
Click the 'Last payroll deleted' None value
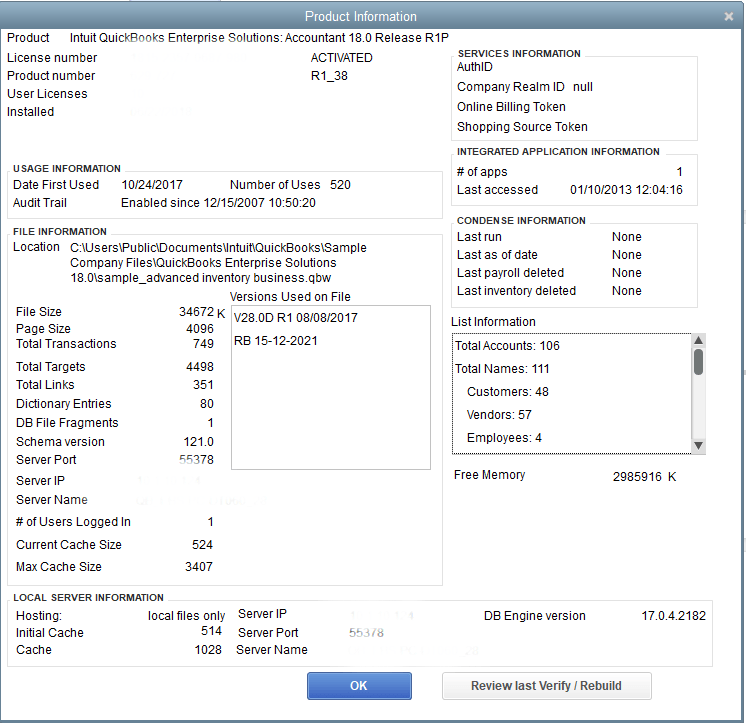[627, 273]
